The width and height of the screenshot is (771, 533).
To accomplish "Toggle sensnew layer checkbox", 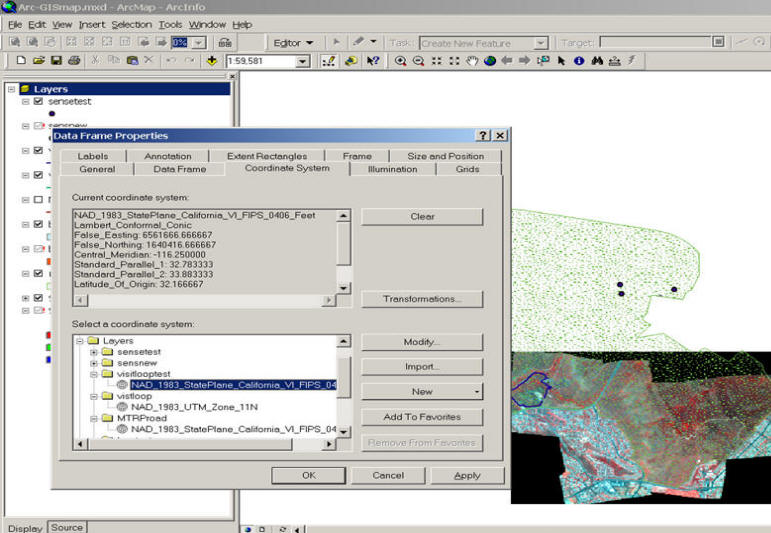I will pos(38,126).
